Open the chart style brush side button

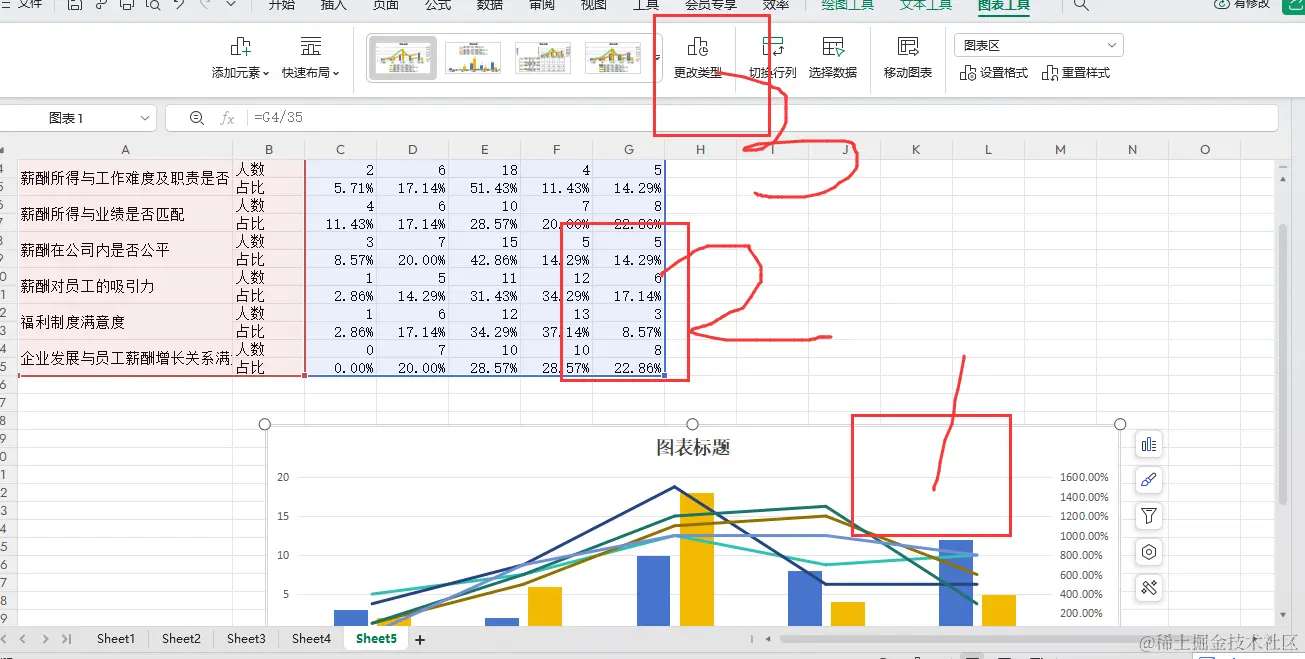(1149, 481)
